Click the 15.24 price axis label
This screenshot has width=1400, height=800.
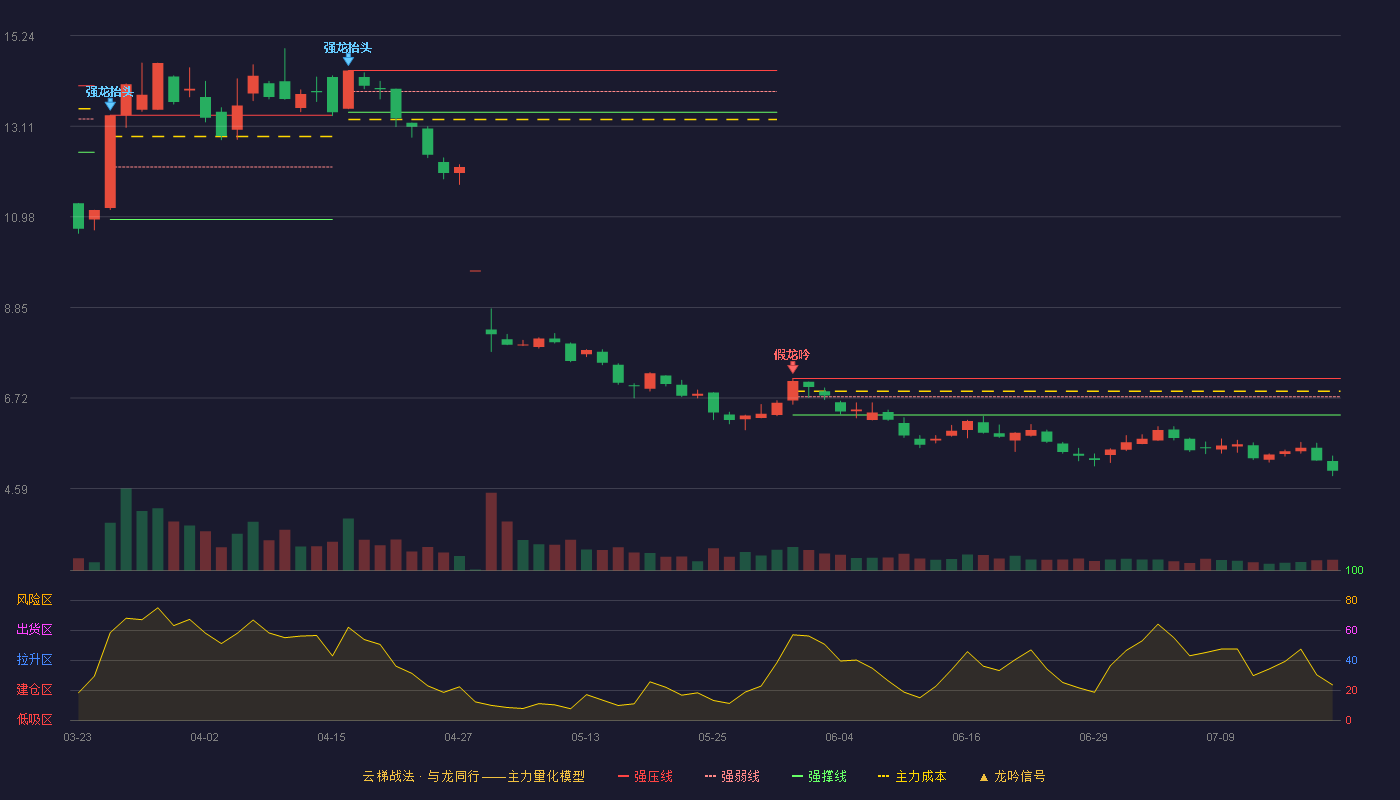pos(19,37)
